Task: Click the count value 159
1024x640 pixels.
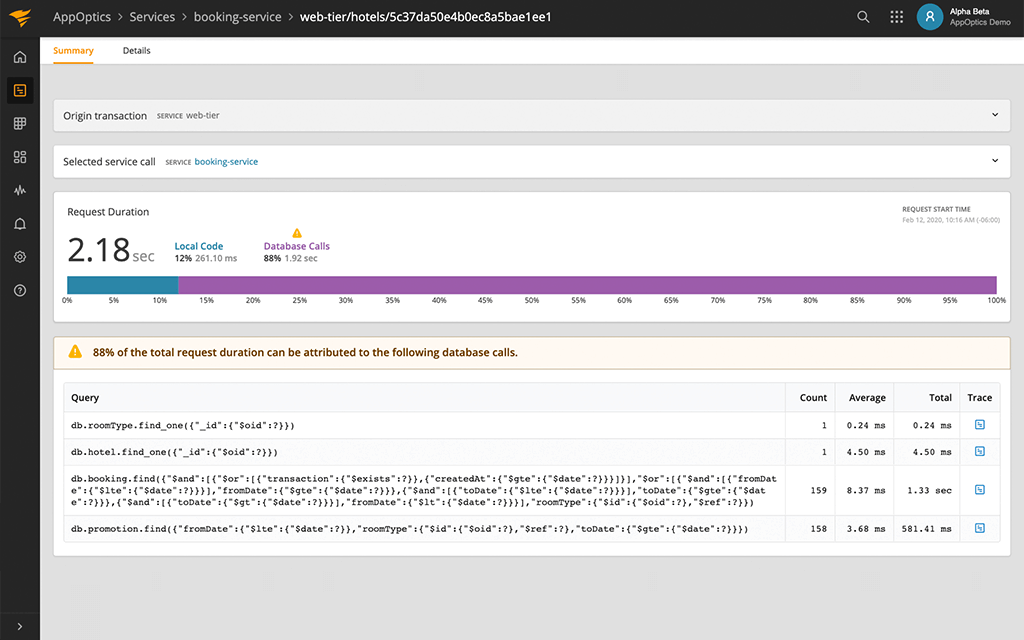Action: click(x=818, y=490)
